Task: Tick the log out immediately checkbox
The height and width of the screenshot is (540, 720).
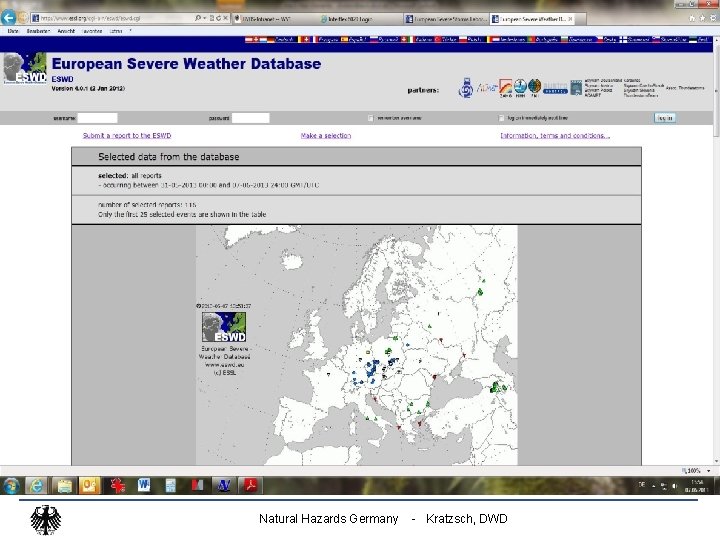Action: click(501, 118)
